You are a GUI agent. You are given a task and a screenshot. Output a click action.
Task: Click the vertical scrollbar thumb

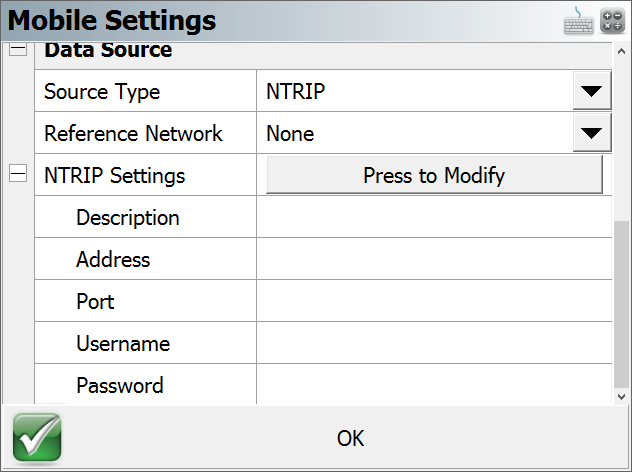(621, 305)
